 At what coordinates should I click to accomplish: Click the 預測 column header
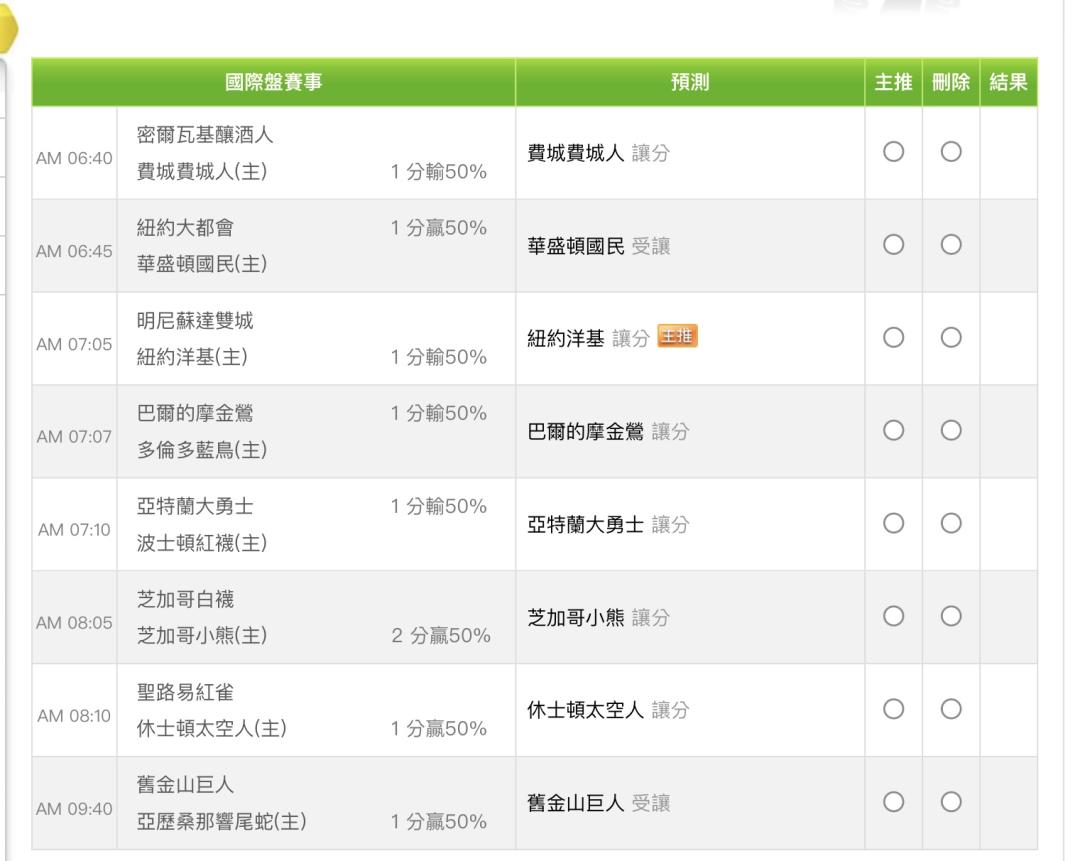[690, 82]
